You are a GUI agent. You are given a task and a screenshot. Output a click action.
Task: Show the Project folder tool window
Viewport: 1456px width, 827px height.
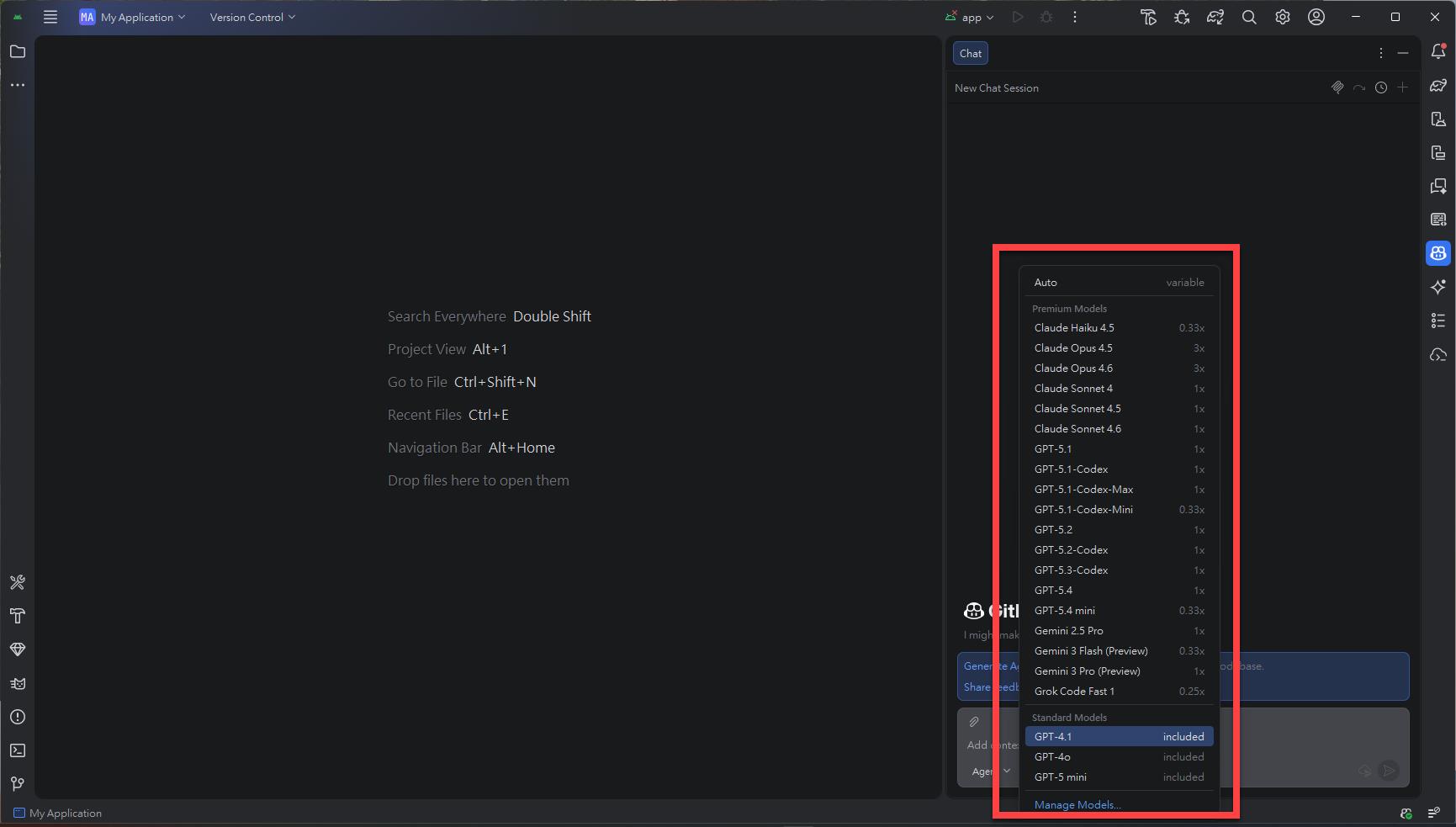click(x=18, y=52)
